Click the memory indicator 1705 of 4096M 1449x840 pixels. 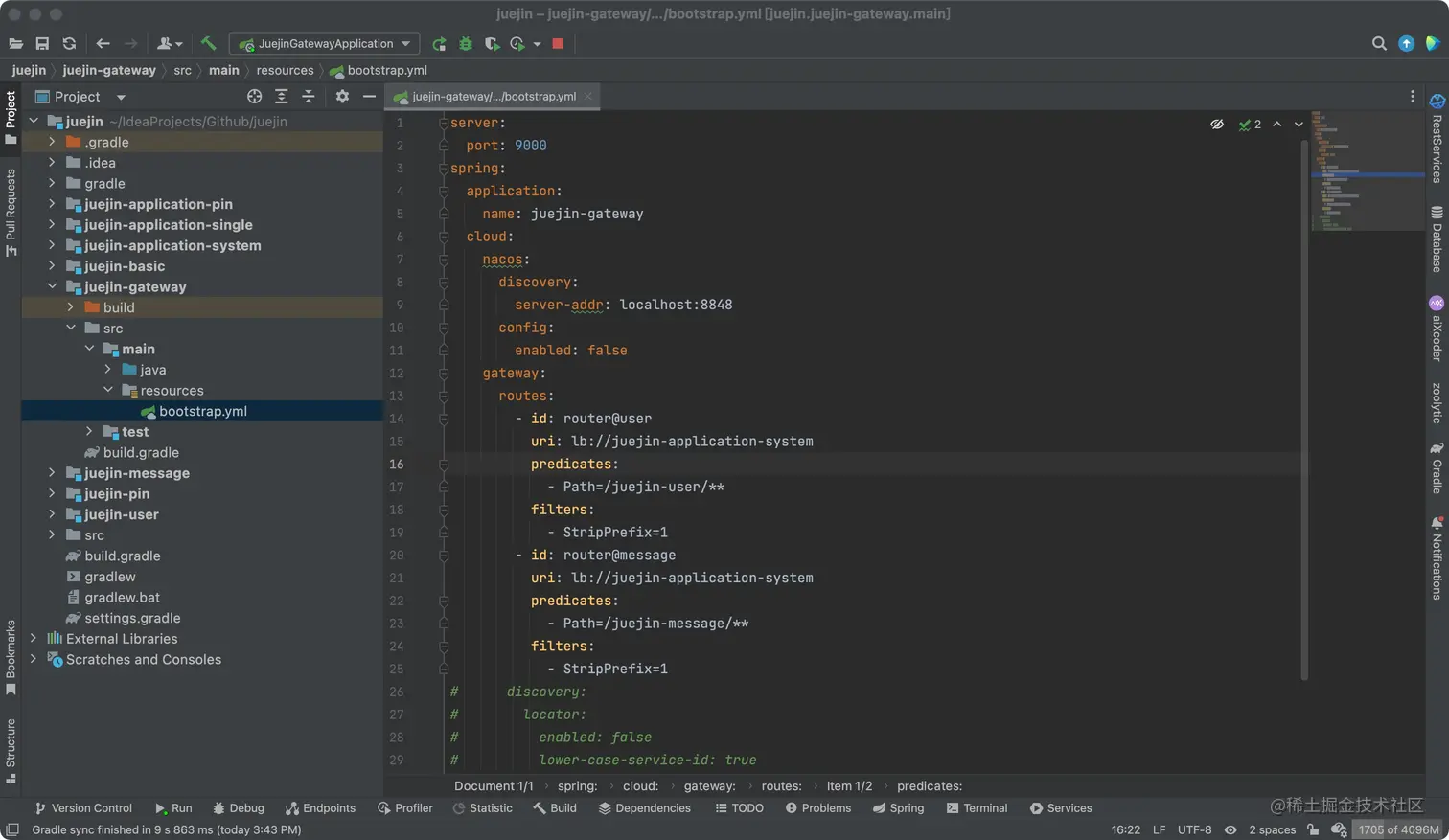pos(1398,829)
